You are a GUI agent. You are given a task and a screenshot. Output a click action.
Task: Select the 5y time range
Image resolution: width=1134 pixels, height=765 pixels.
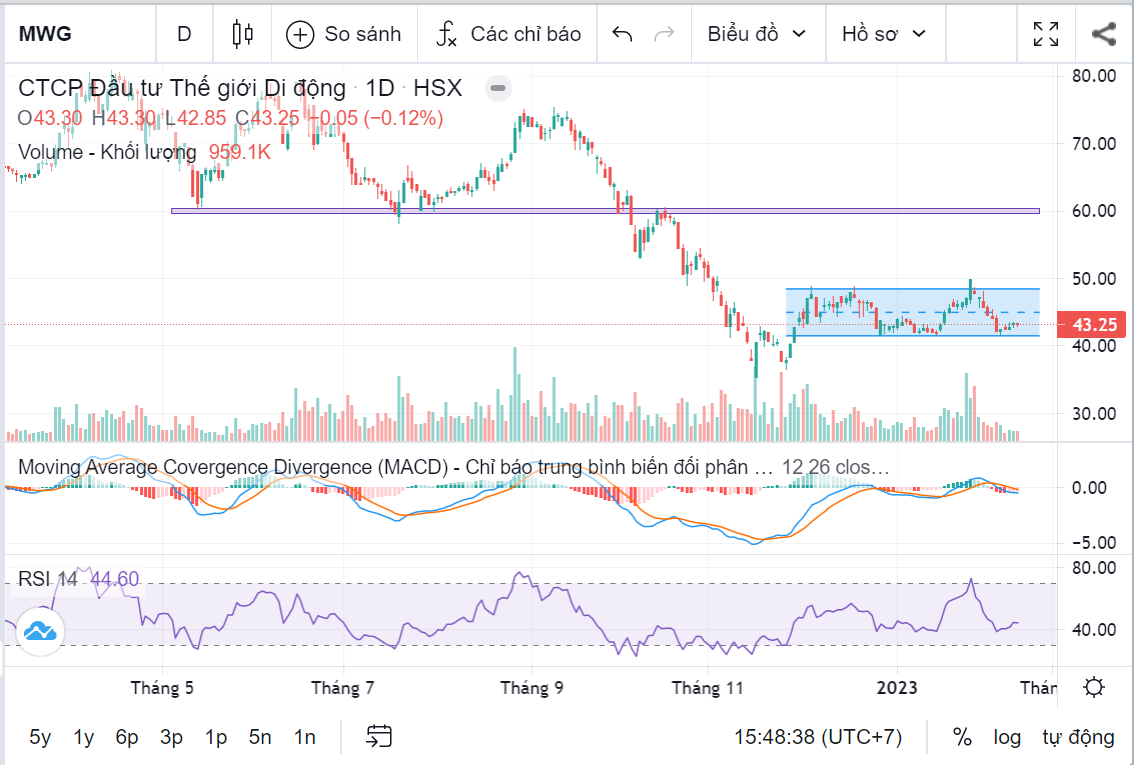click(40, 737)
